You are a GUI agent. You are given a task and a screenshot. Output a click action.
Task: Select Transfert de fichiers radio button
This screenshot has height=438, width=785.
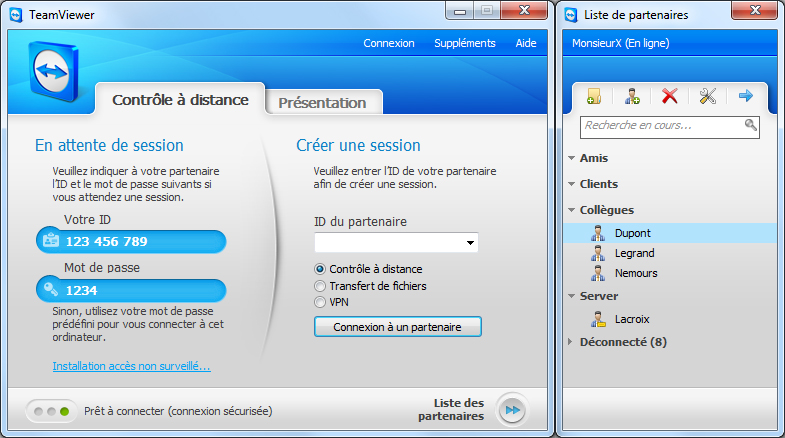click(x=319, y=286)
